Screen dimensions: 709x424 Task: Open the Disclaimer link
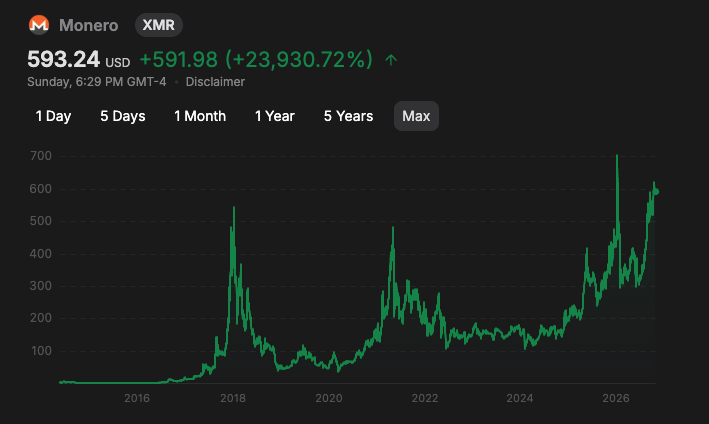tap(215, 82)
